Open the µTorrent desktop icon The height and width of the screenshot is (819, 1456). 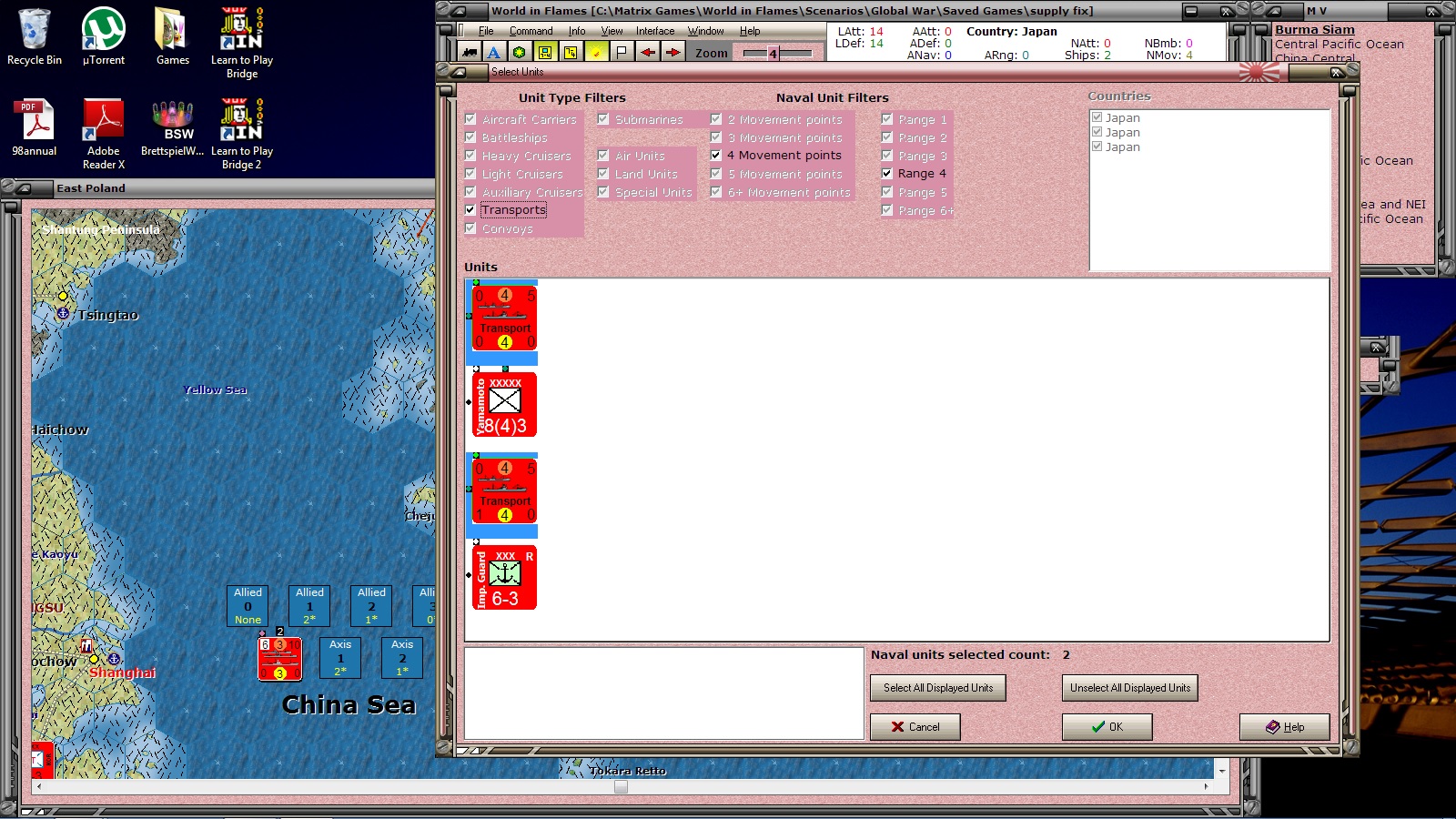(x=104, y=37)
